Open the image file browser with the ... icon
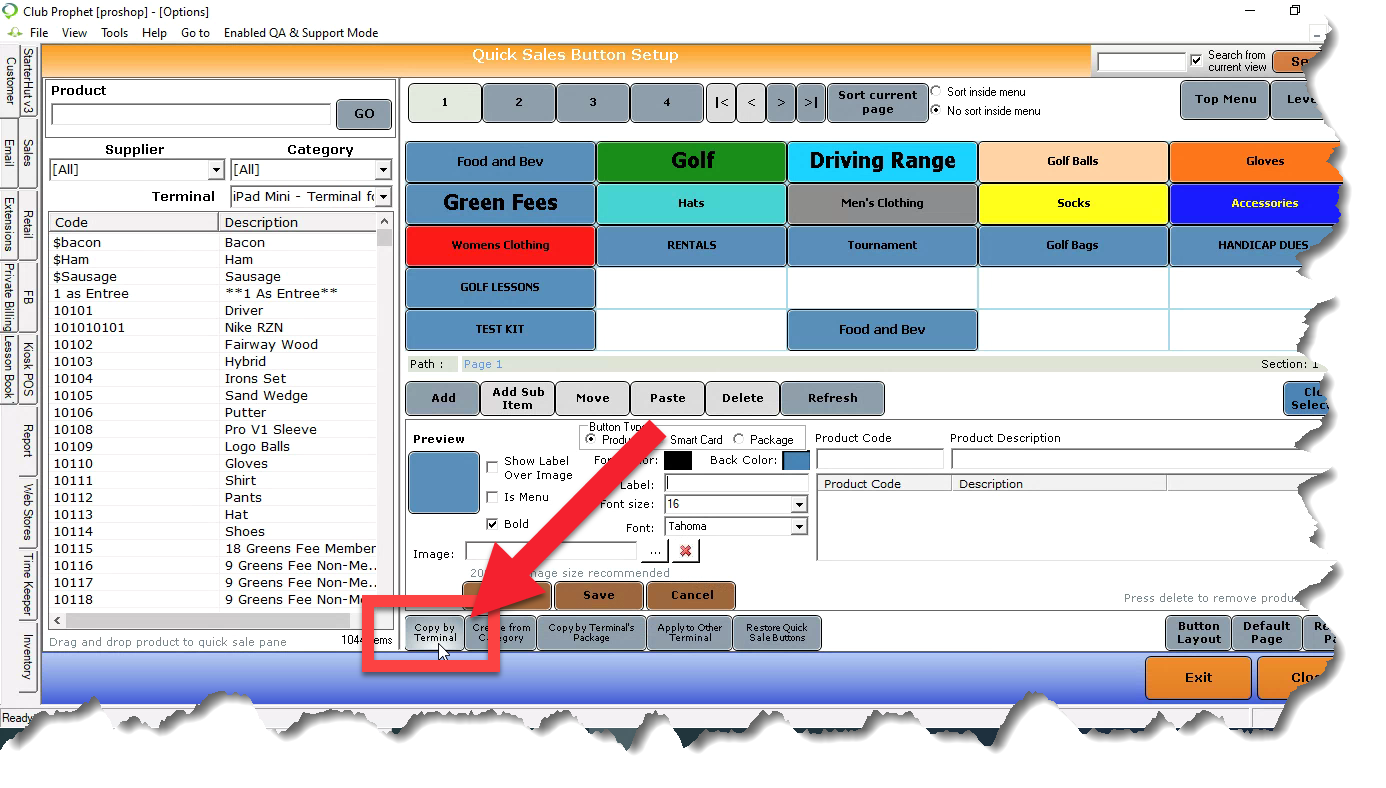This screenshot has height=788, width=1386. (655, 550)
